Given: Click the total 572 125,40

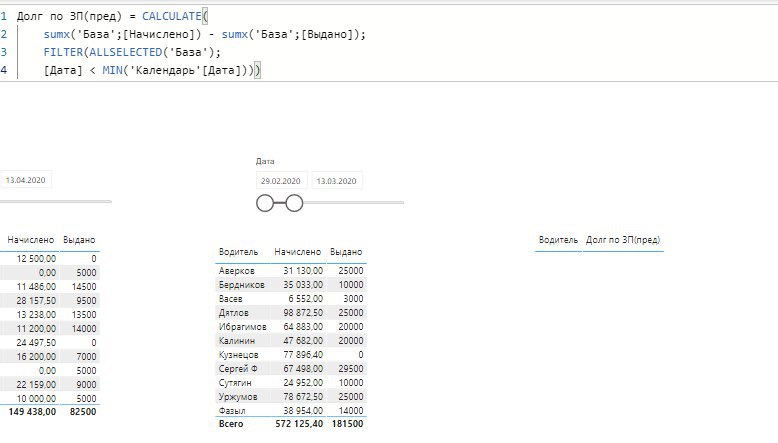Looking at the screenshot, I should 299,424.
